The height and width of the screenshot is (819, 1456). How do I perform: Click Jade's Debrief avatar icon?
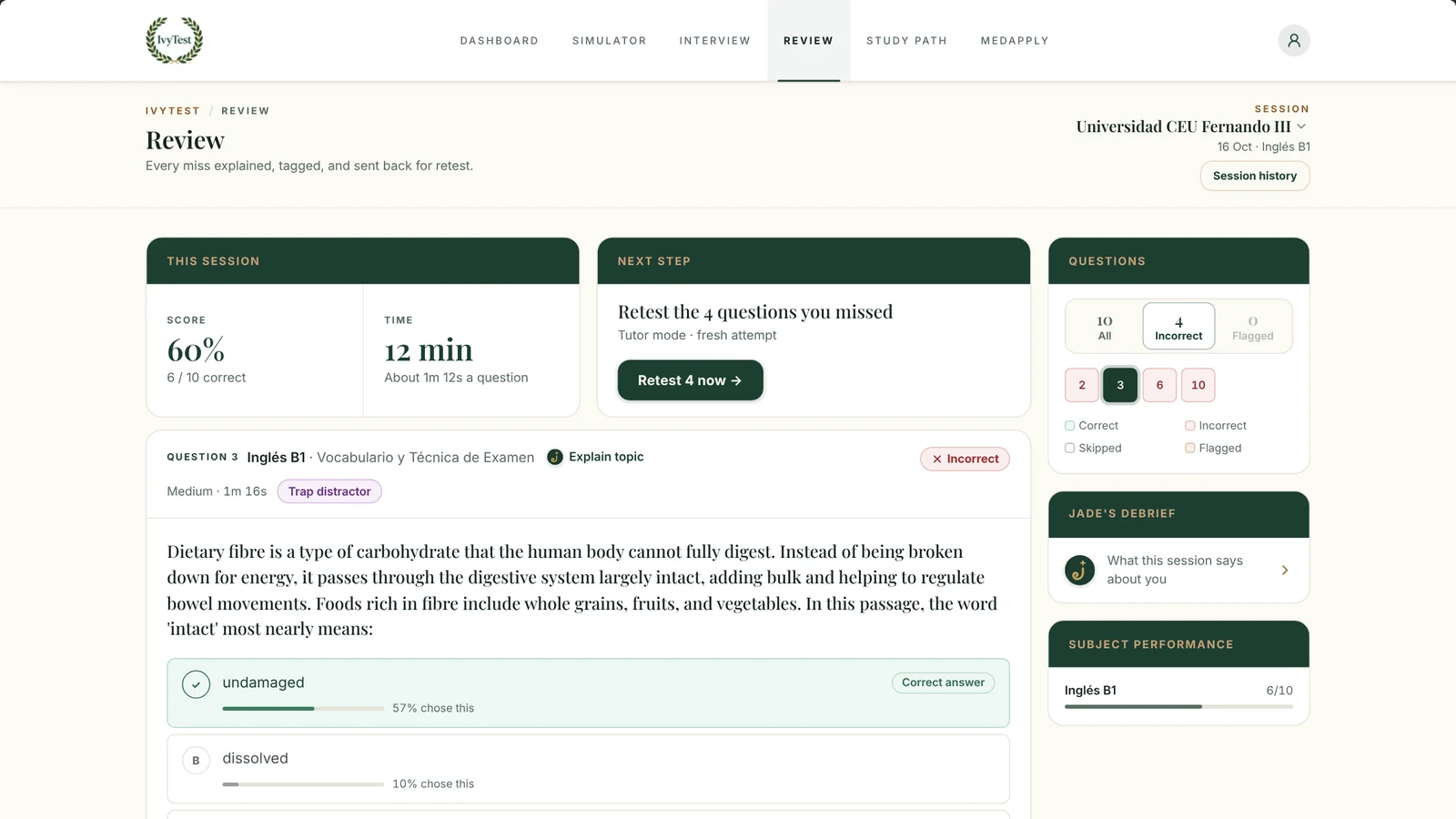(1080, 570)
